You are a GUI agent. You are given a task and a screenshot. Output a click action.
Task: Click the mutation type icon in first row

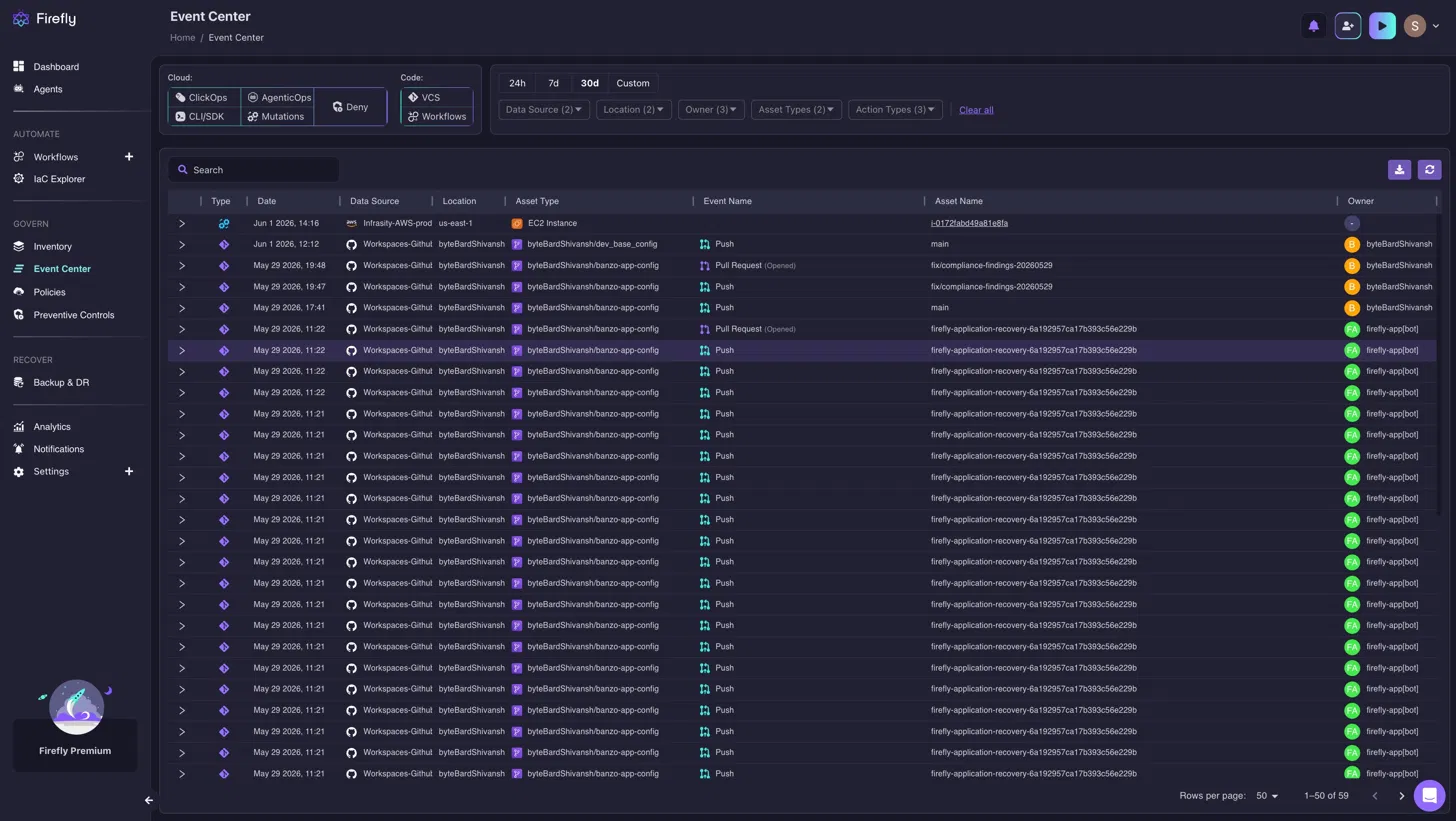click(224, 224)
